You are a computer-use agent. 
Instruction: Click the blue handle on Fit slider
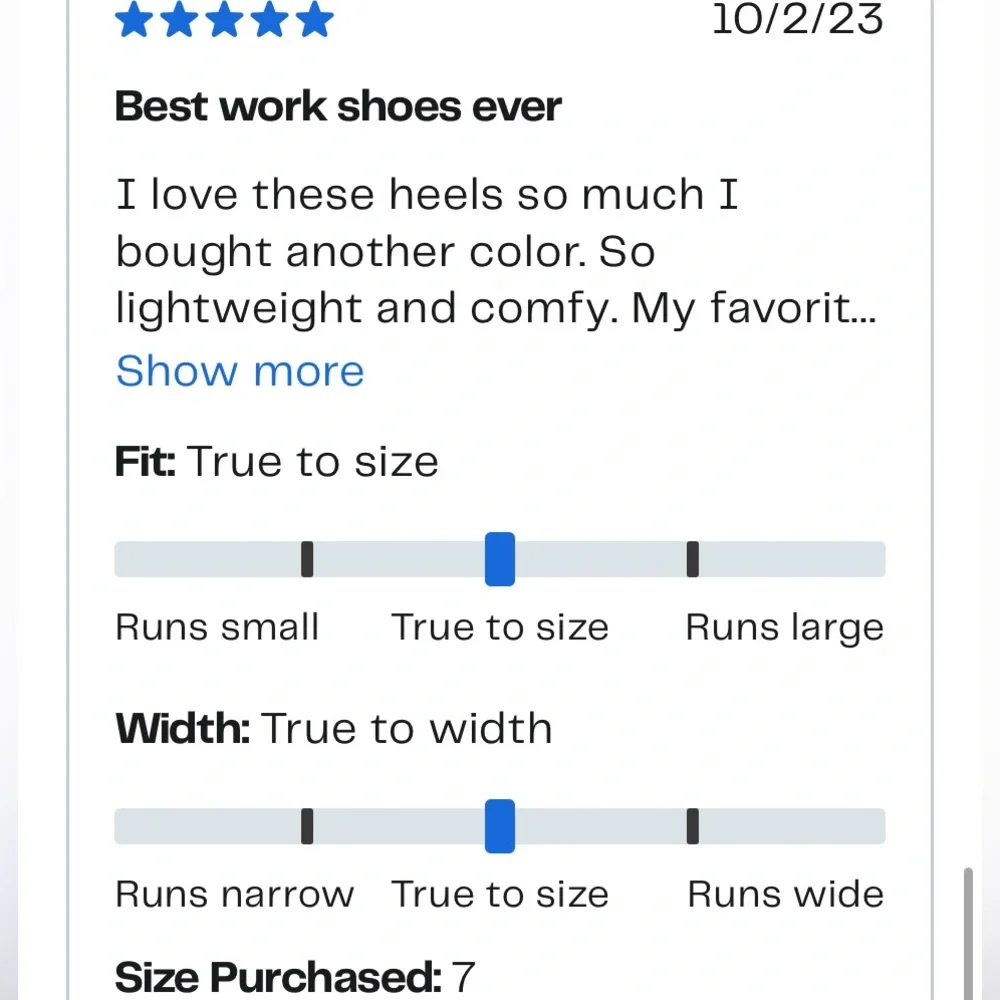[x=500, y=559]
